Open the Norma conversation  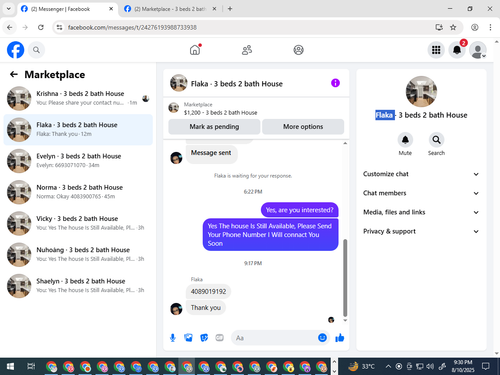78,192
